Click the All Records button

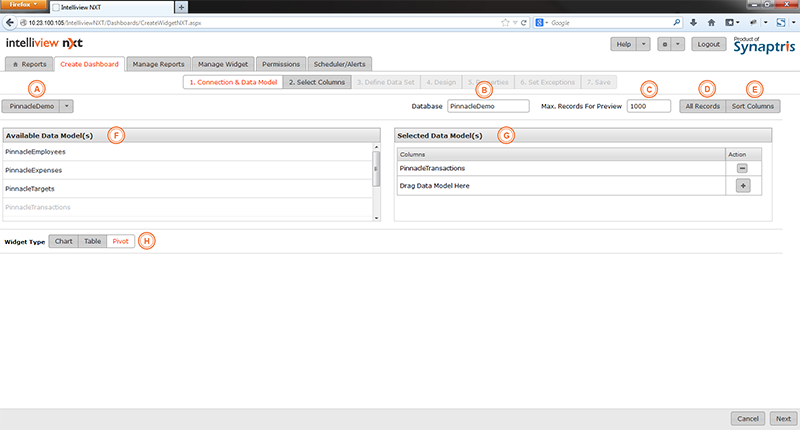coord(702,105)
